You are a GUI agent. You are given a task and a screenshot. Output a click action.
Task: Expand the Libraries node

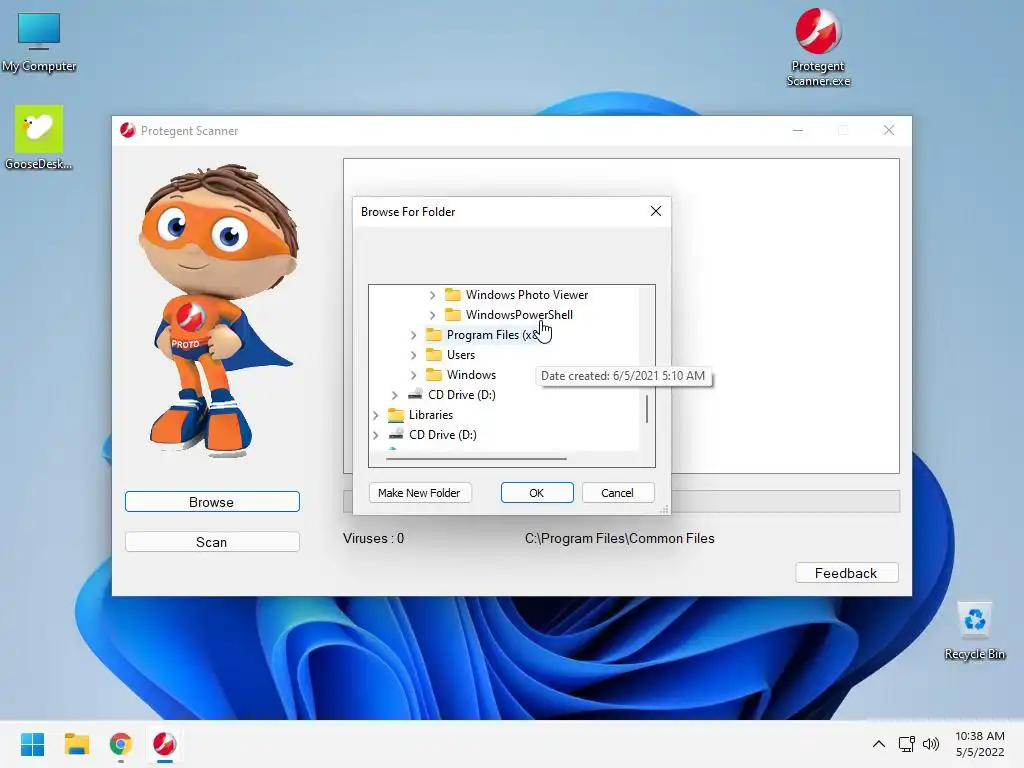[x=376, y=415]
